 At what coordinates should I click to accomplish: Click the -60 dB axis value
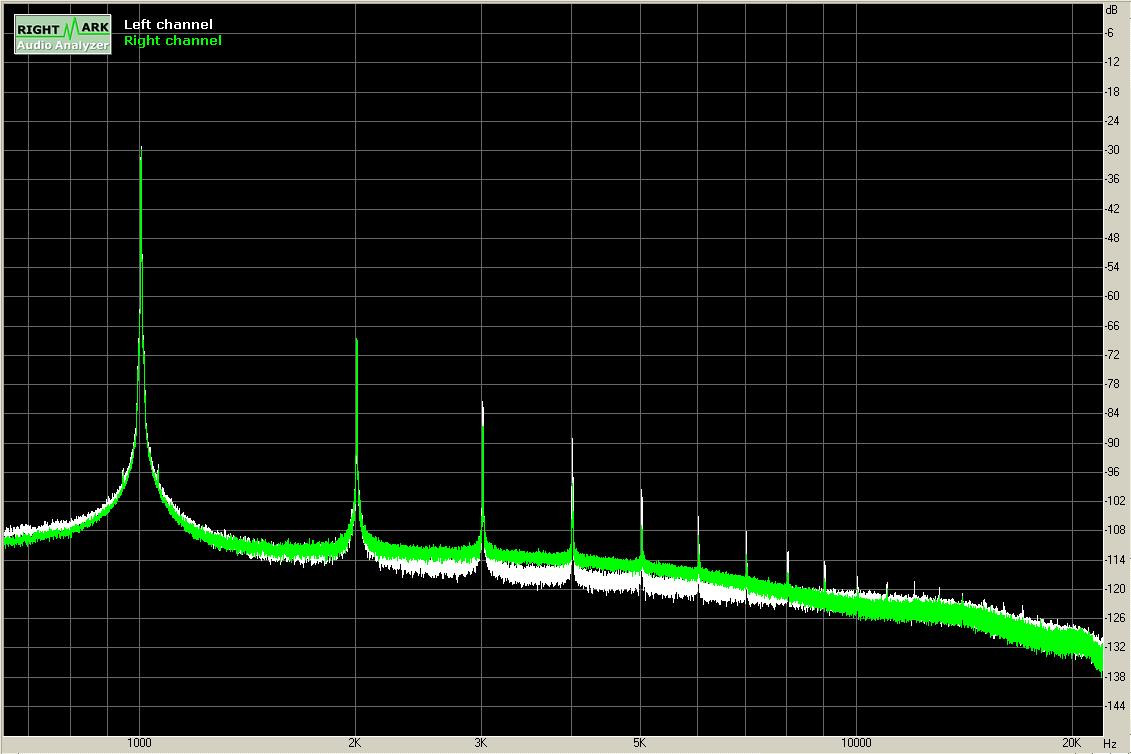(1112, 296)
